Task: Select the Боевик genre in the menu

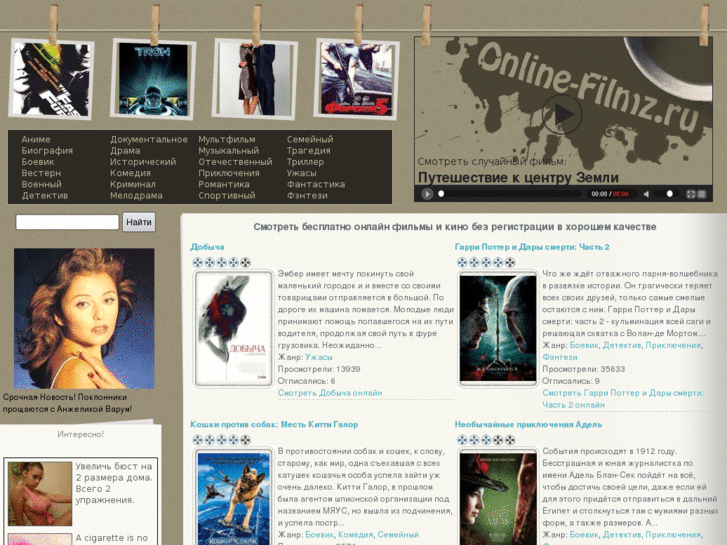Action: (38, 162)
